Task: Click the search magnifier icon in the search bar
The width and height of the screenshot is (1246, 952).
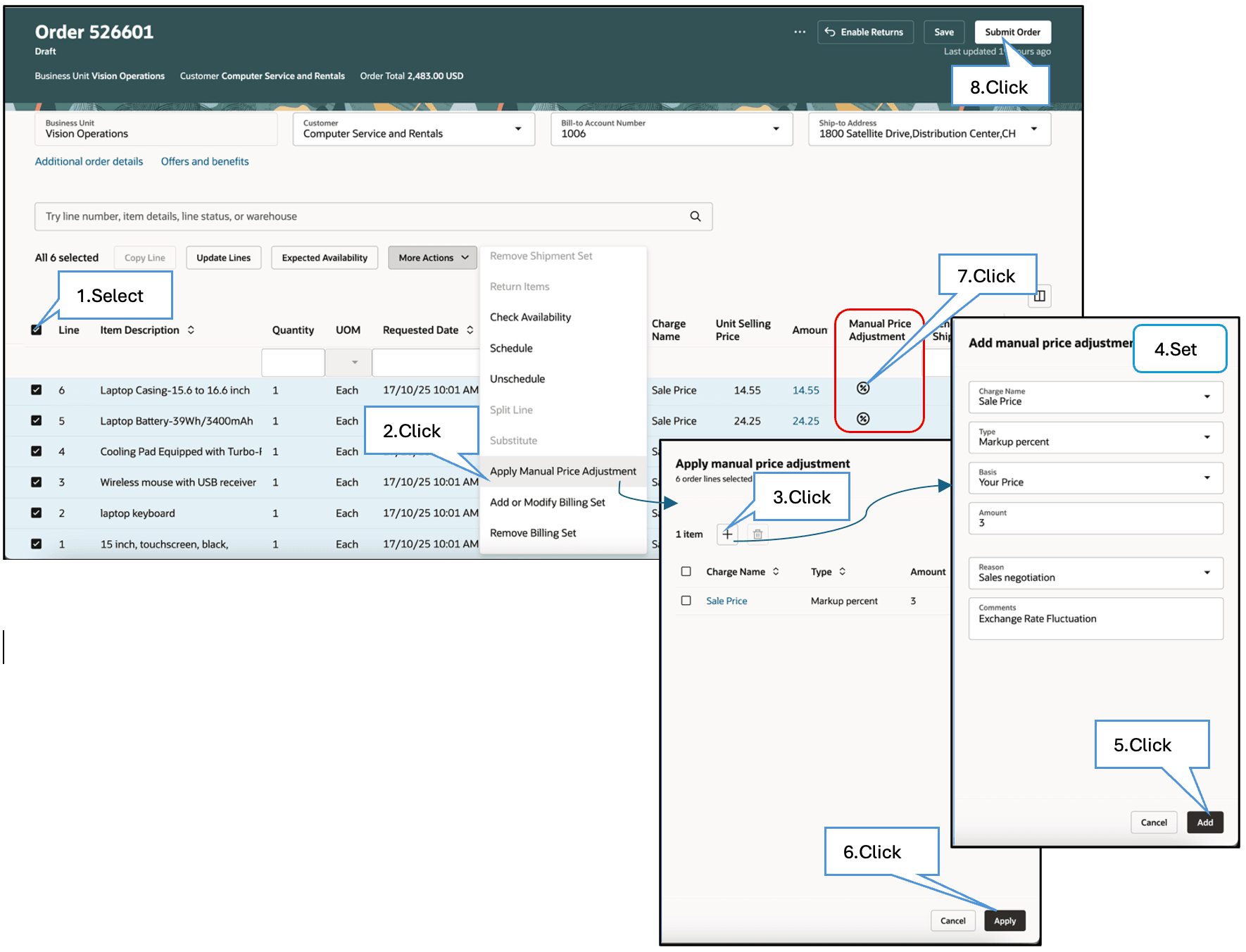Action: tap(696, 216)
